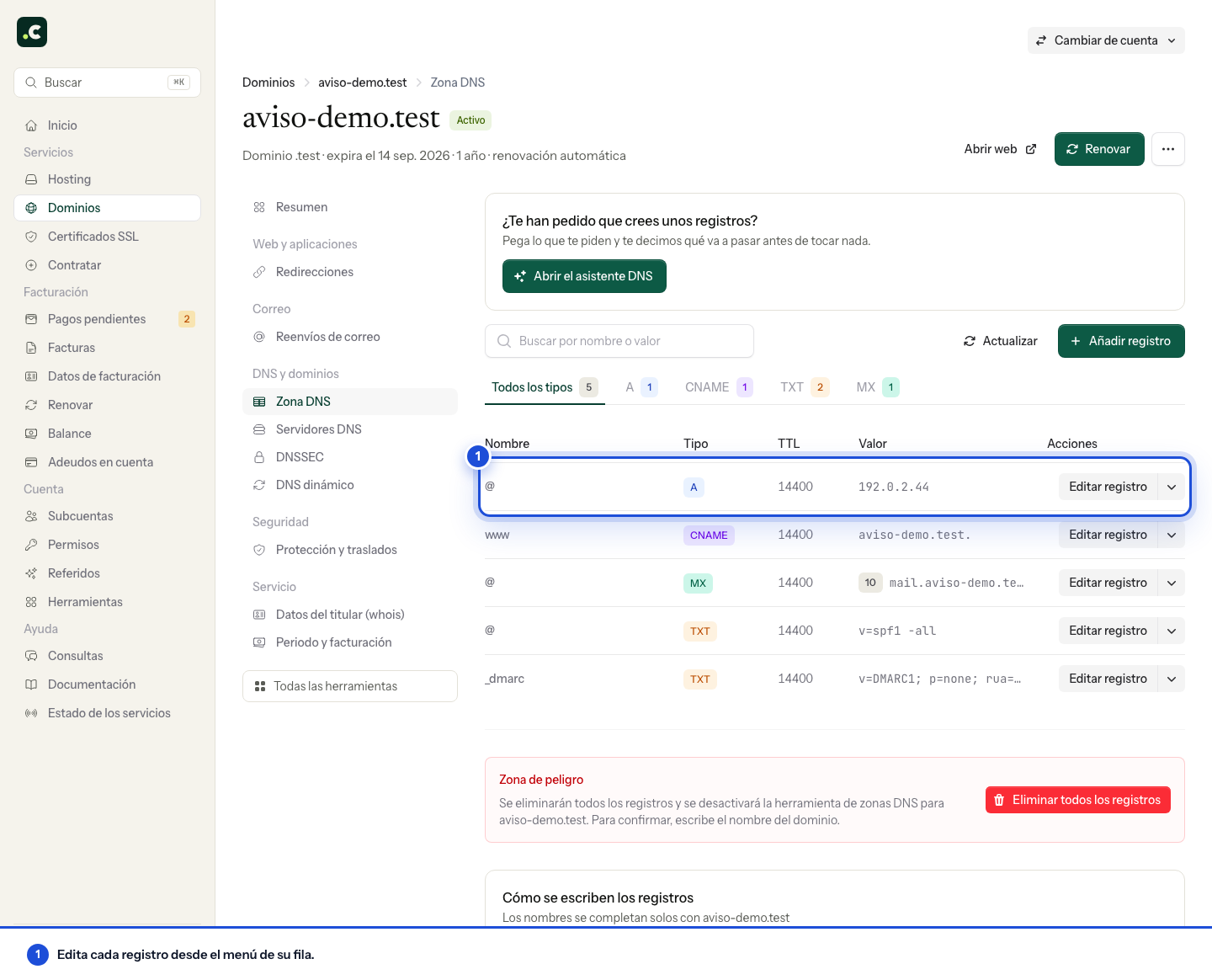Select the MX records tab
Screen dimensions: 1212x980
pos(878,387)
